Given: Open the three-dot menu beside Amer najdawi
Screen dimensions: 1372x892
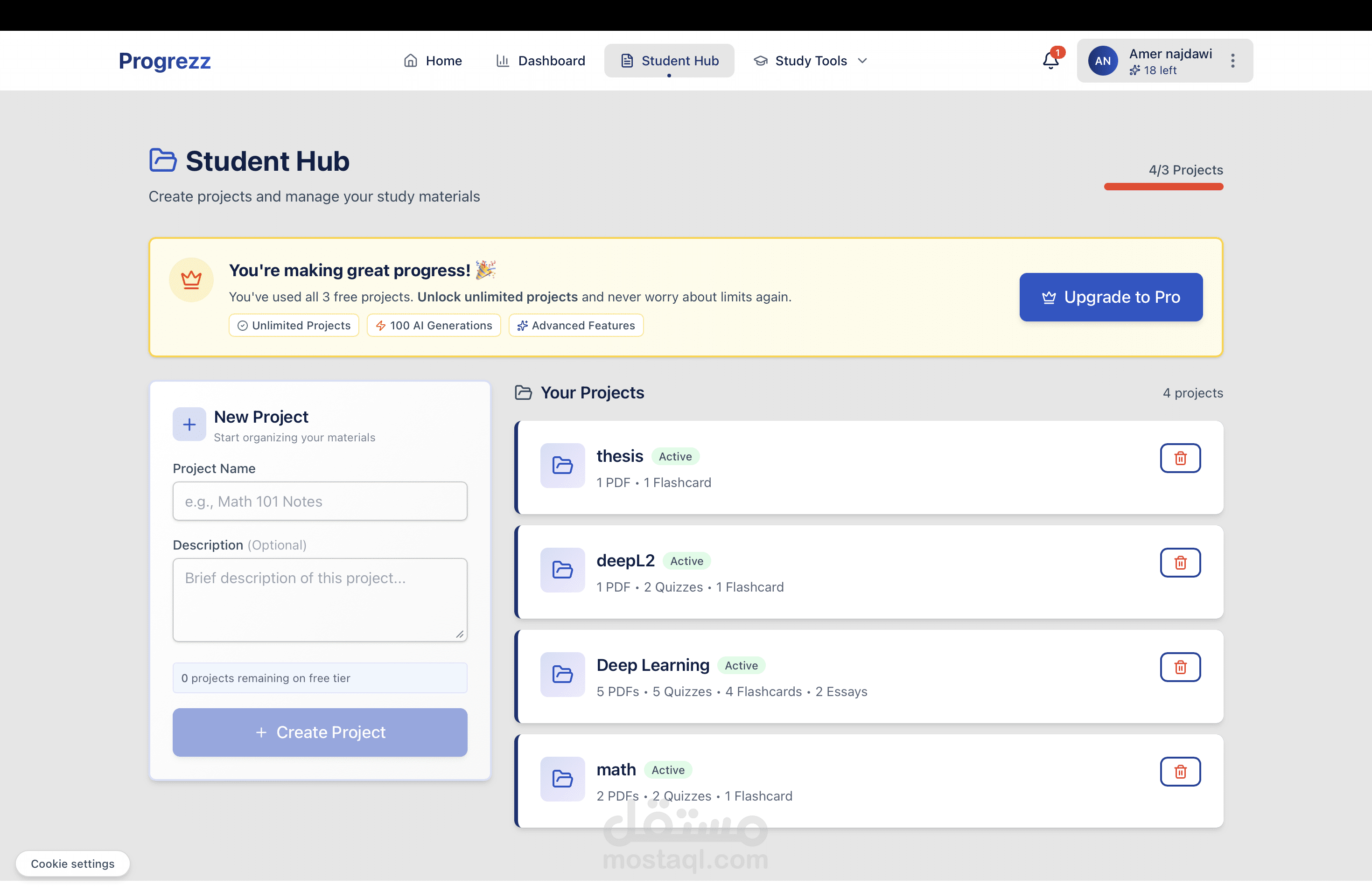Looking at the screenshot, I should pyautogui.click(x=1232, y=61).
